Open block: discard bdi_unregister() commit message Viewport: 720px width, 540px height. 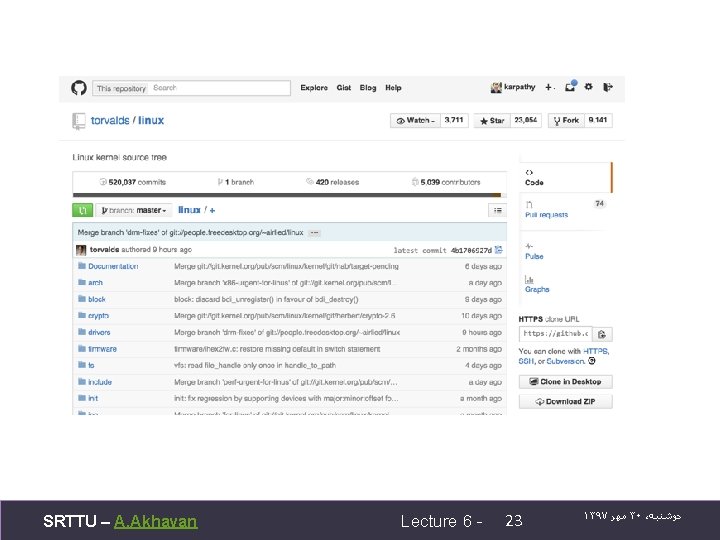(x=266, y=299)
